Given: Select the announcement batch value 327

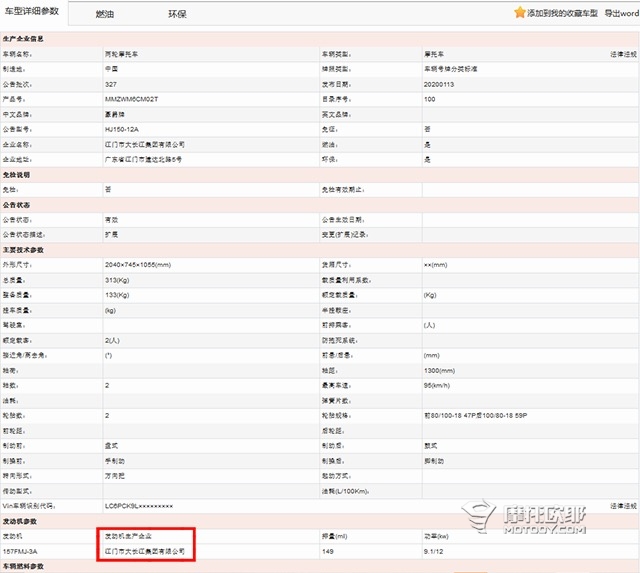Looking at the screenshot, I should click(111, 84).
